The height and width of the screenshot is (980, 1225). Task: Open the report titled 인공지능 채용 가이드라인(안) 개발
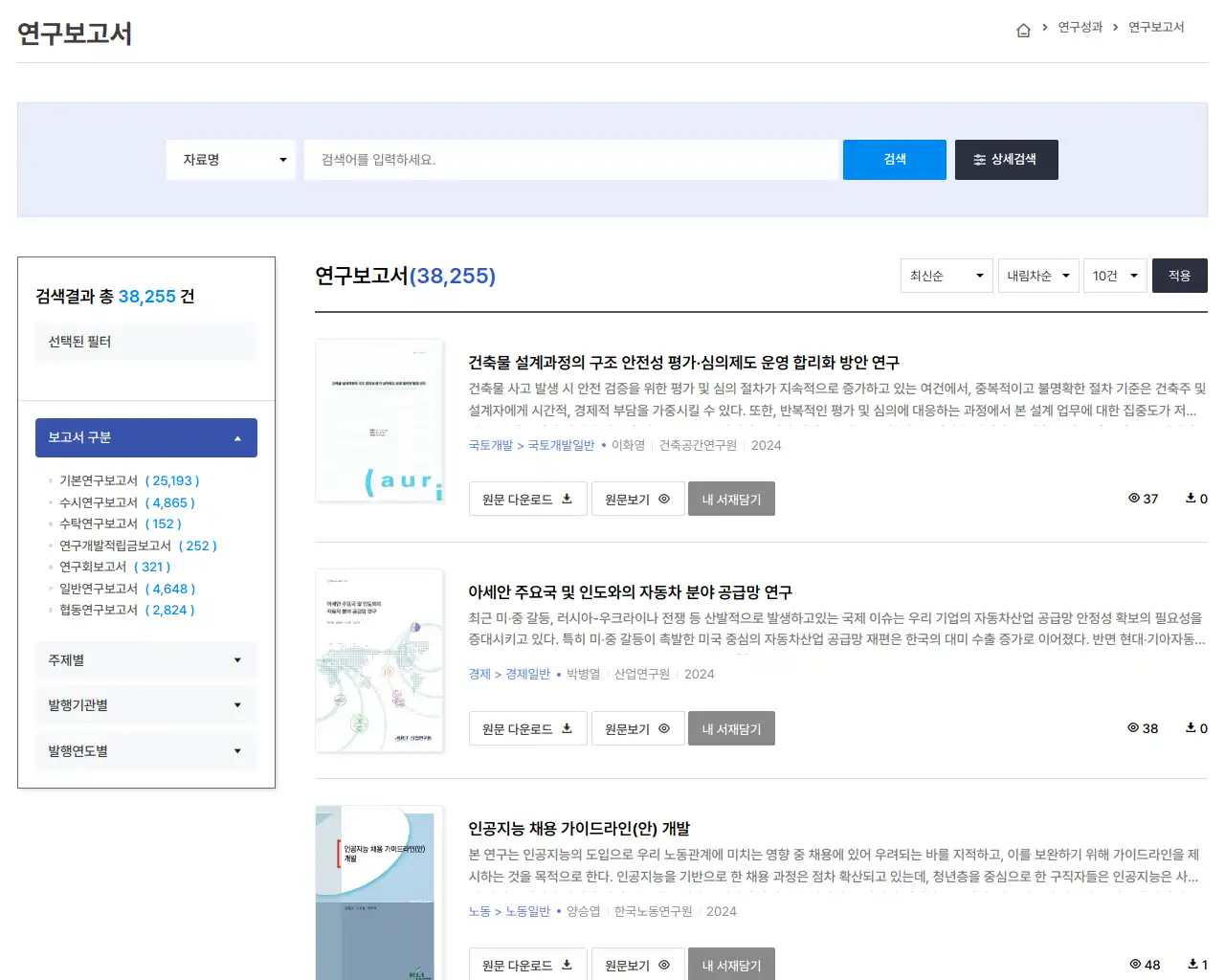[580, 829]
